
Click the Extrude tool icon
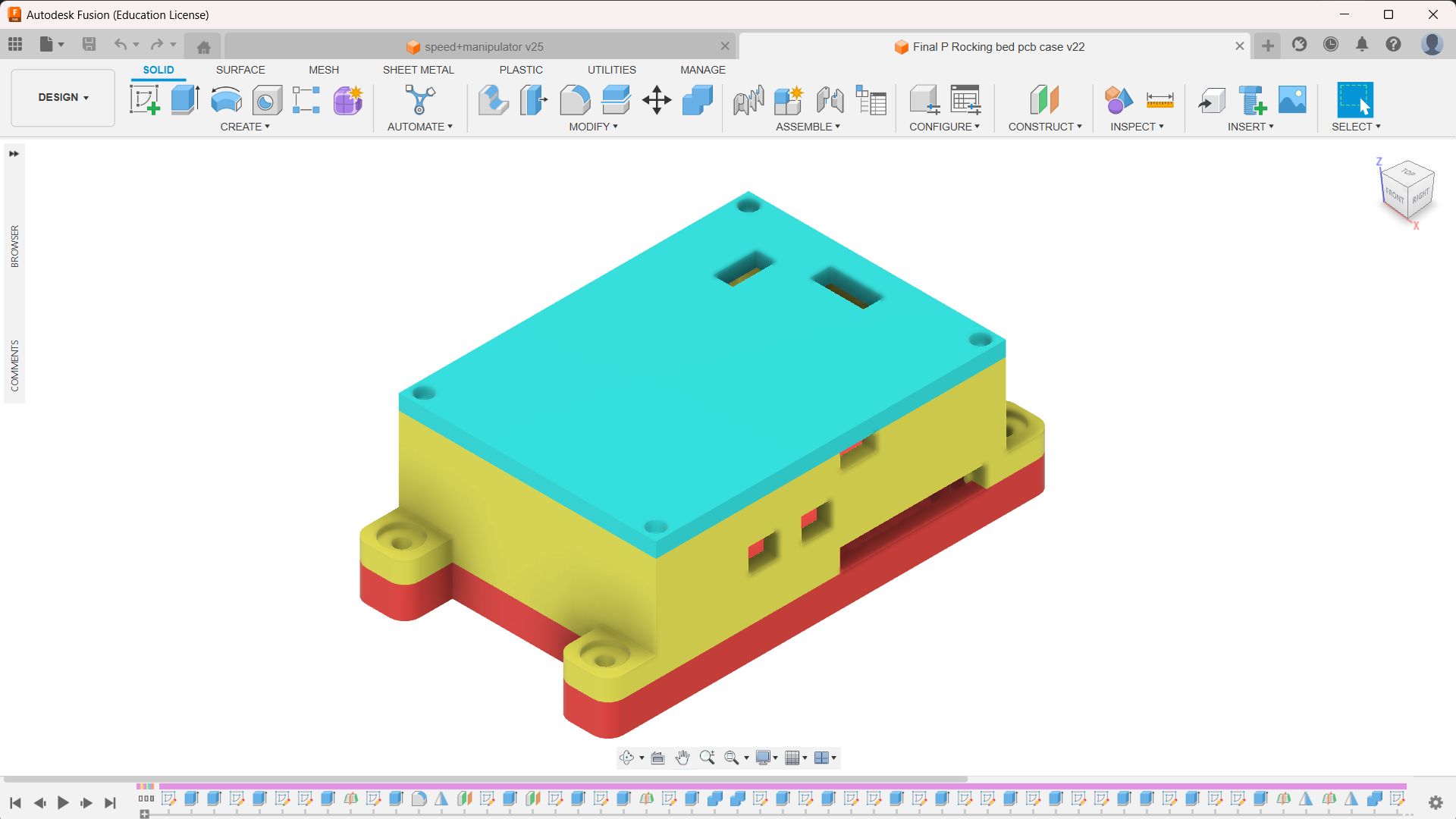185,99
